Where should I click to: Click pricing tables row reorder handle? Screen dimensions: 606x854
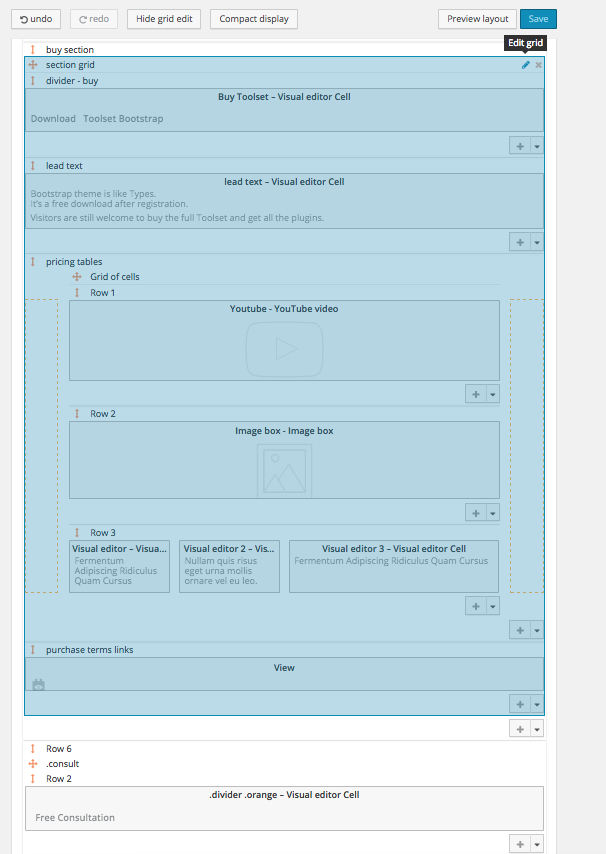tap(33, 262)
